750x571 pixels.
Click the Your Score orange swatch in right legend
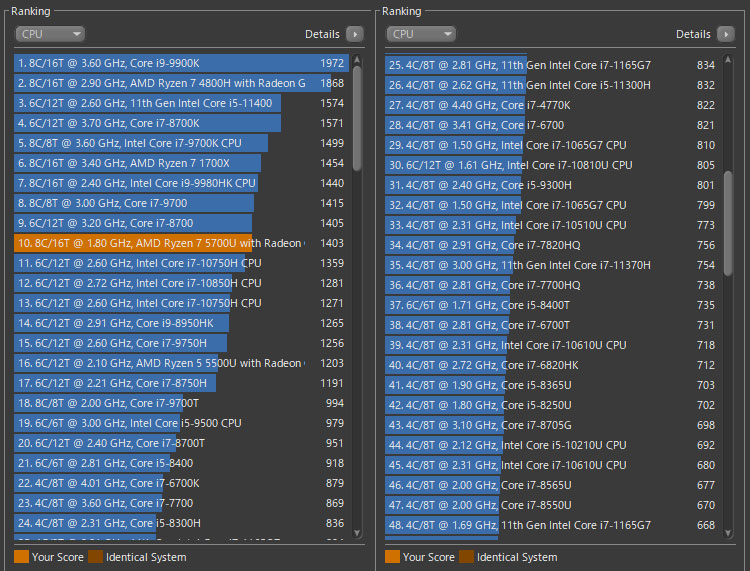pyautogui.click(x=392, y=557)
